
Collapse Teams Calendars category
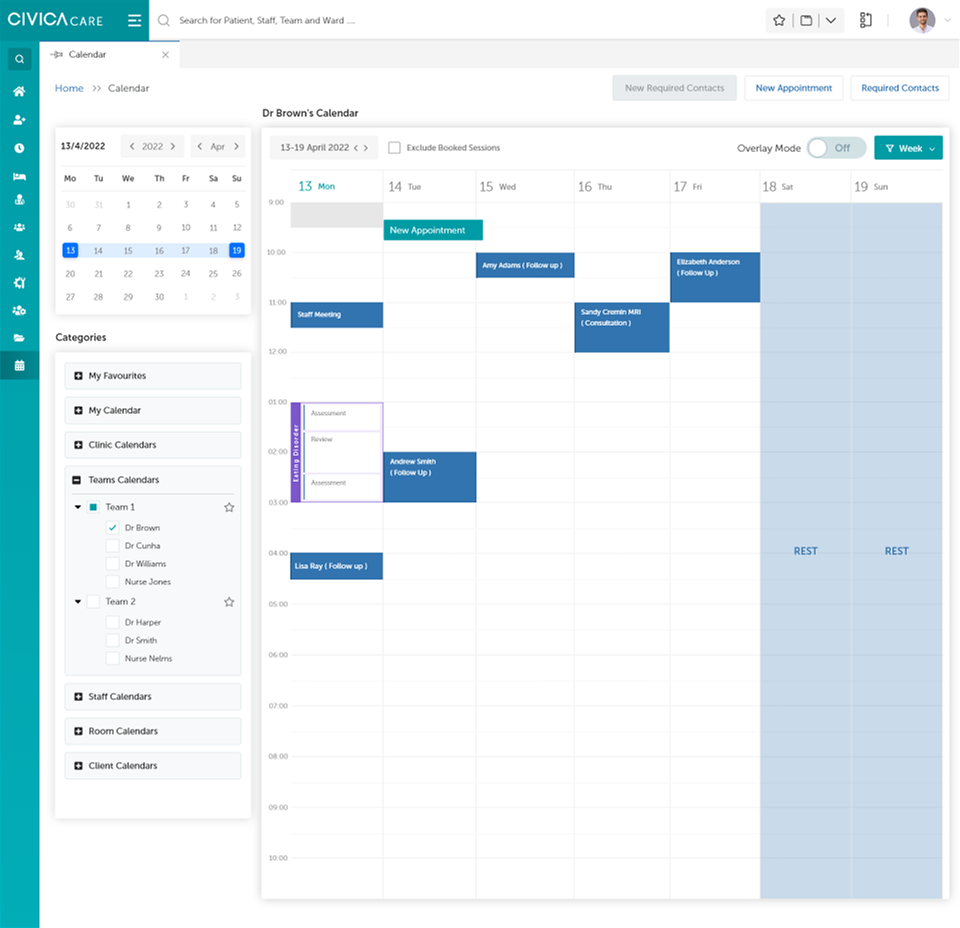77,480
